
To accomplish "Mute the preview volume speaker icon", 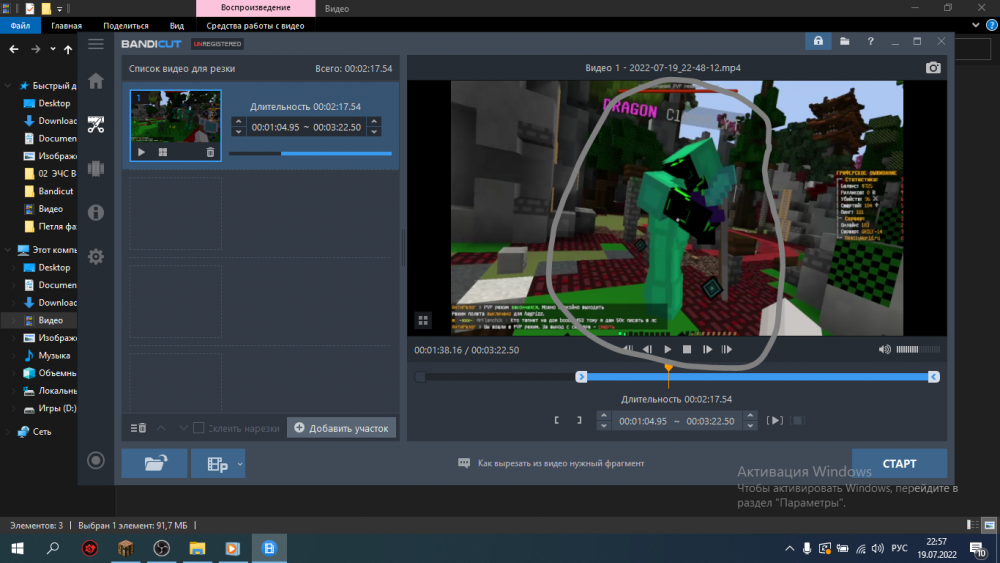I will tap(885, 349).
